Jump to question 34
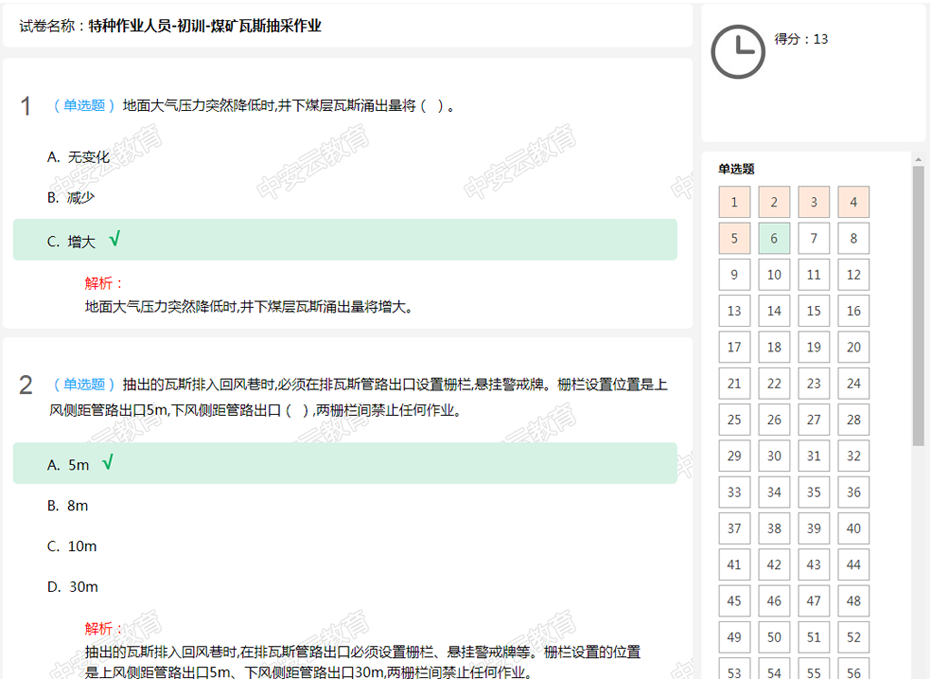Viewport: 930px width, 699px height. pos(774,492)
